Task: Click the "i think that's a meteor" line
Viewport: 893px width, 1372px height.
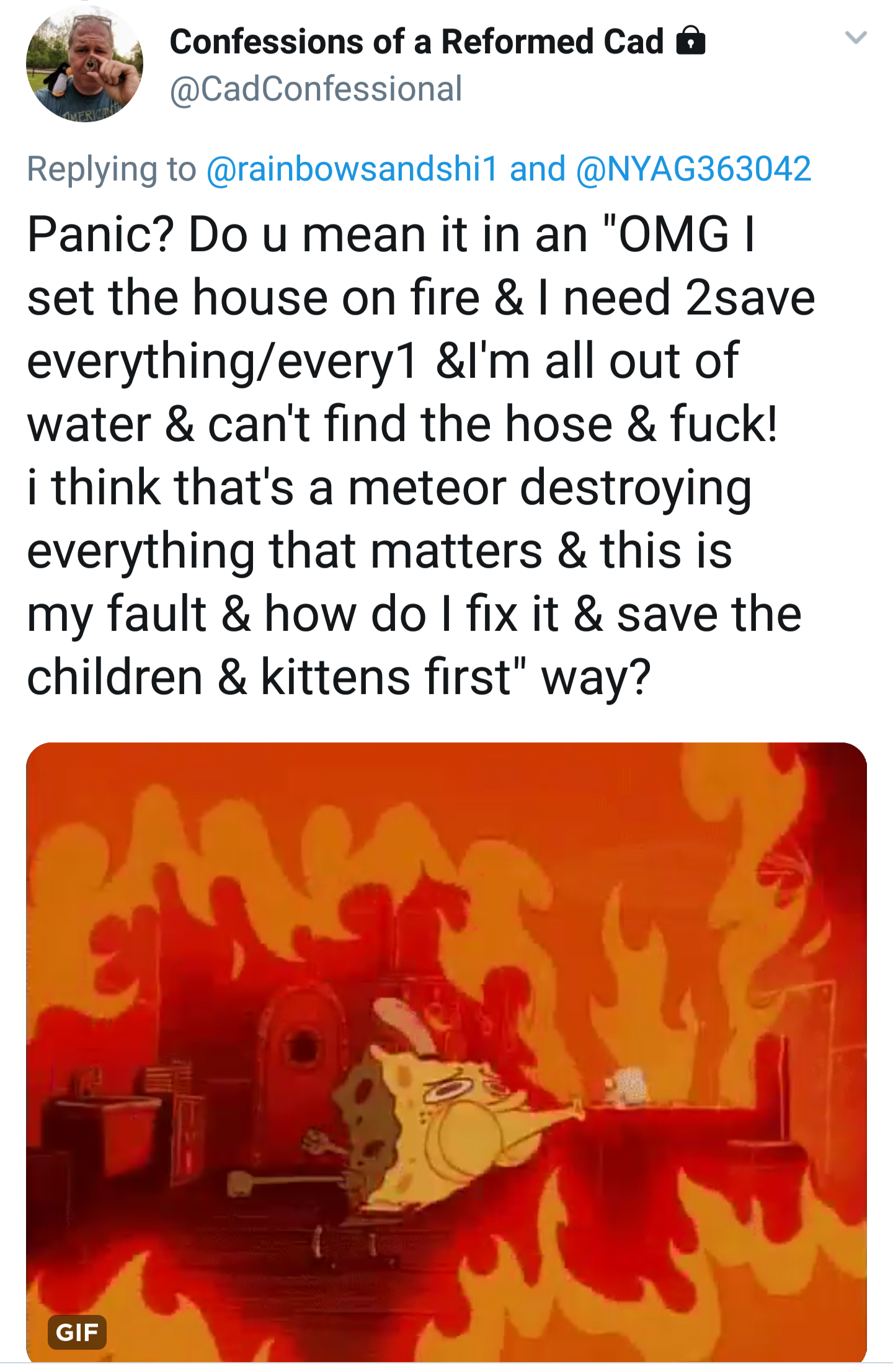Action: pyautogui.click(x=267, y=487)
